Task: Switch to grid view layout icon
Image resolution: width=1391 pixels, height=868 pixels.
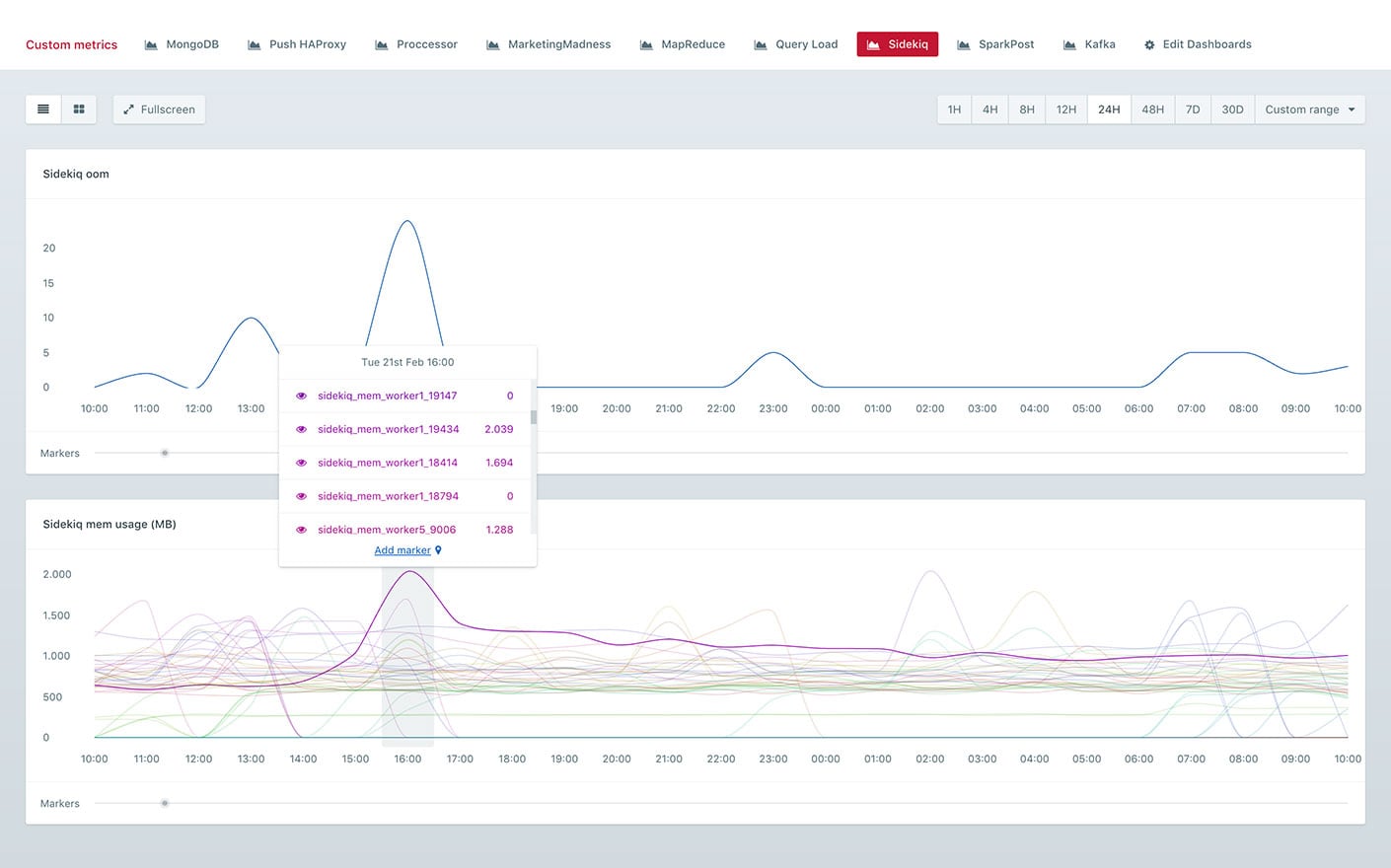Action: [x=79, y=109]
